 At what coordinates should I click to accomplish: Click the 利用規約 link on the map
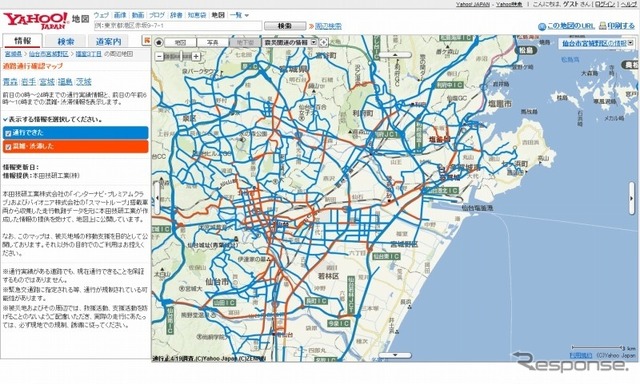pos(581,355)
